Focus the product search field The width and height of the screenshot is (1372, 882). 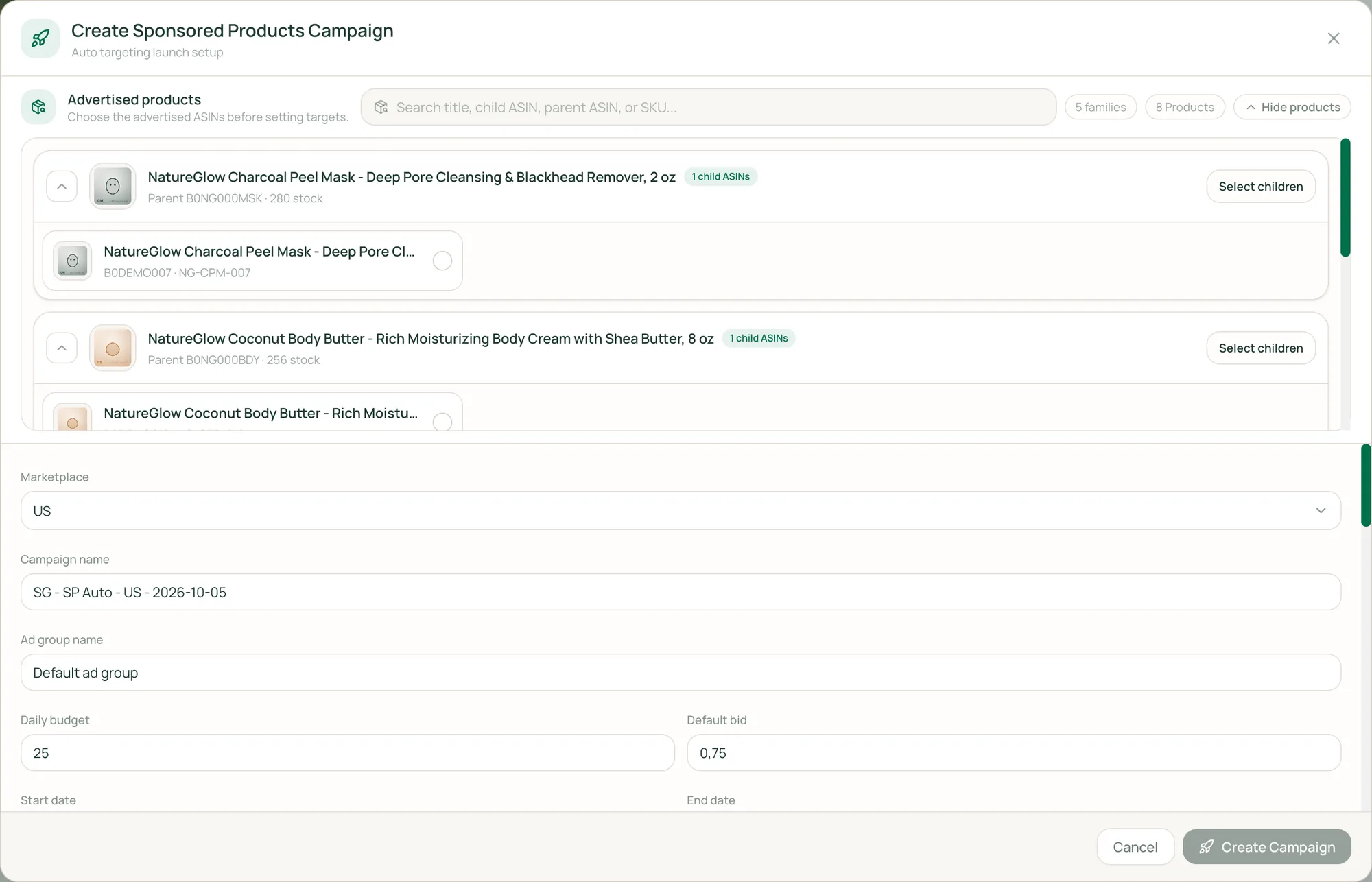point(708,107)
